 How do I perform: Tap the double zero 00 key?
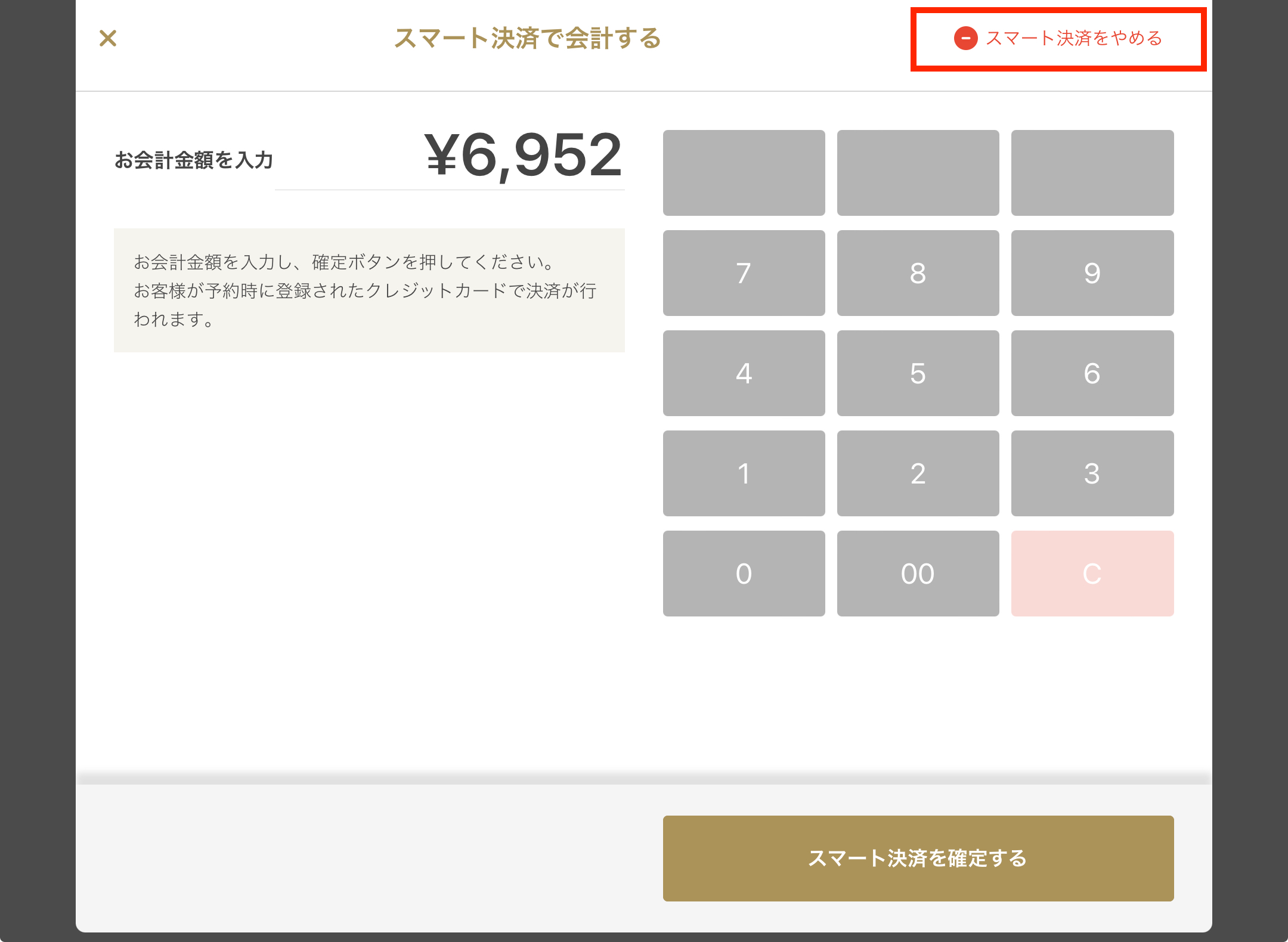coord(918,574)
